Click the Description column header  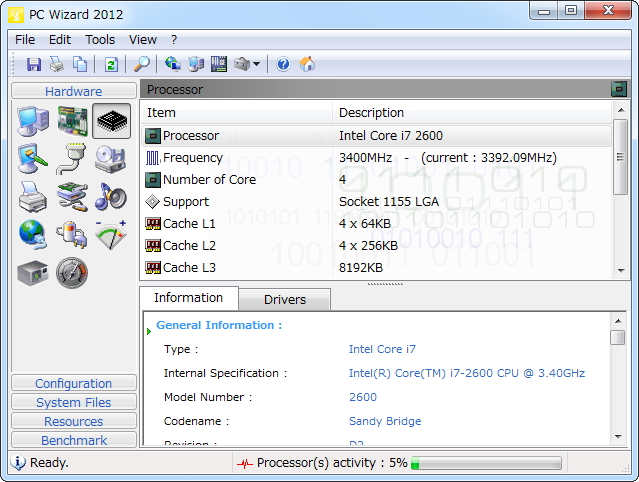coord(472,112)
